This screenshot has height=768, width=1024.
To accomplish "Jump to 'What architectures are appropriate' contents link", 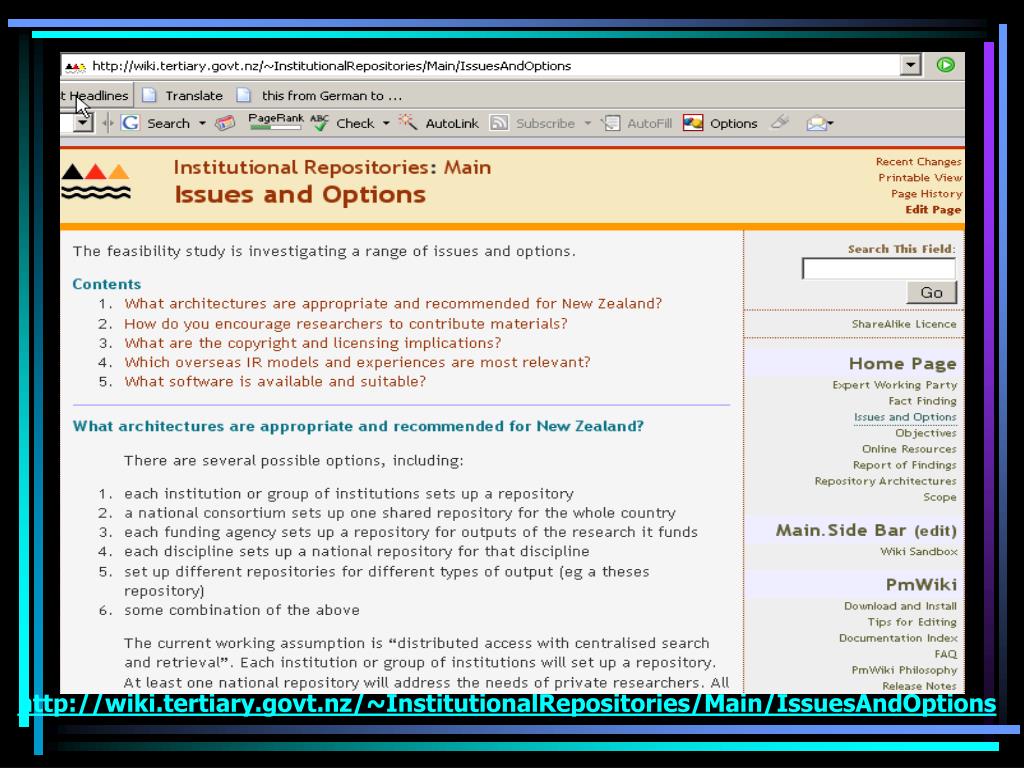I will 393,304.
